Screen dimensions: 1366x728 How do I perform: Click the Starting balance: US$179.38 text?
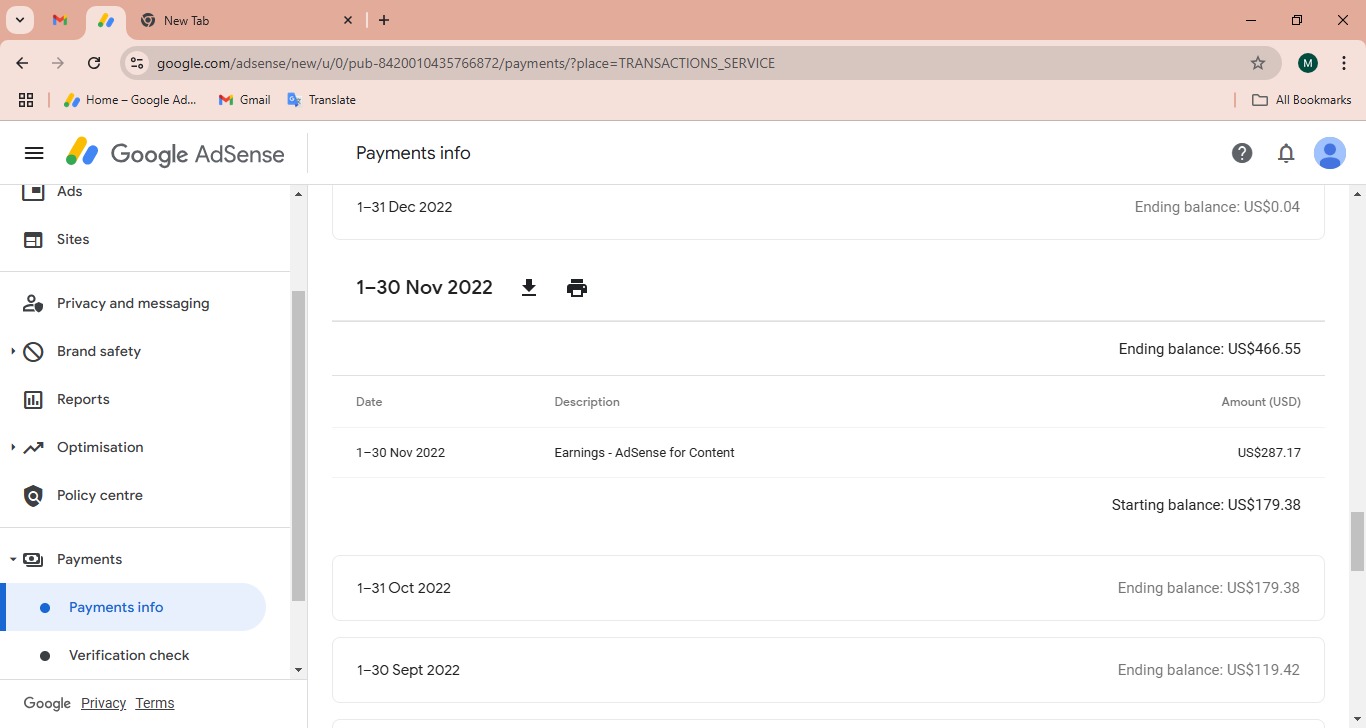click(x=1206, y=505)
